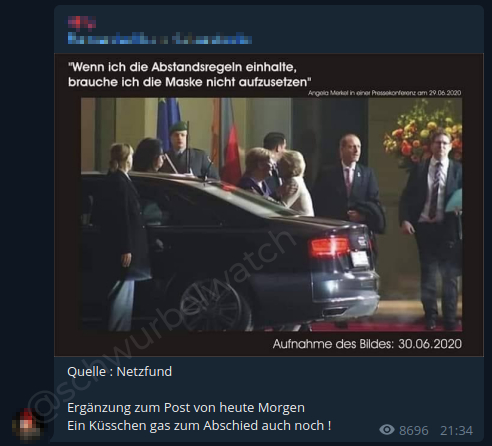Click the 21:34 message timestamp
Image resolution: width=492 pixels, height=446 pixels.
[x=456, y=430]
